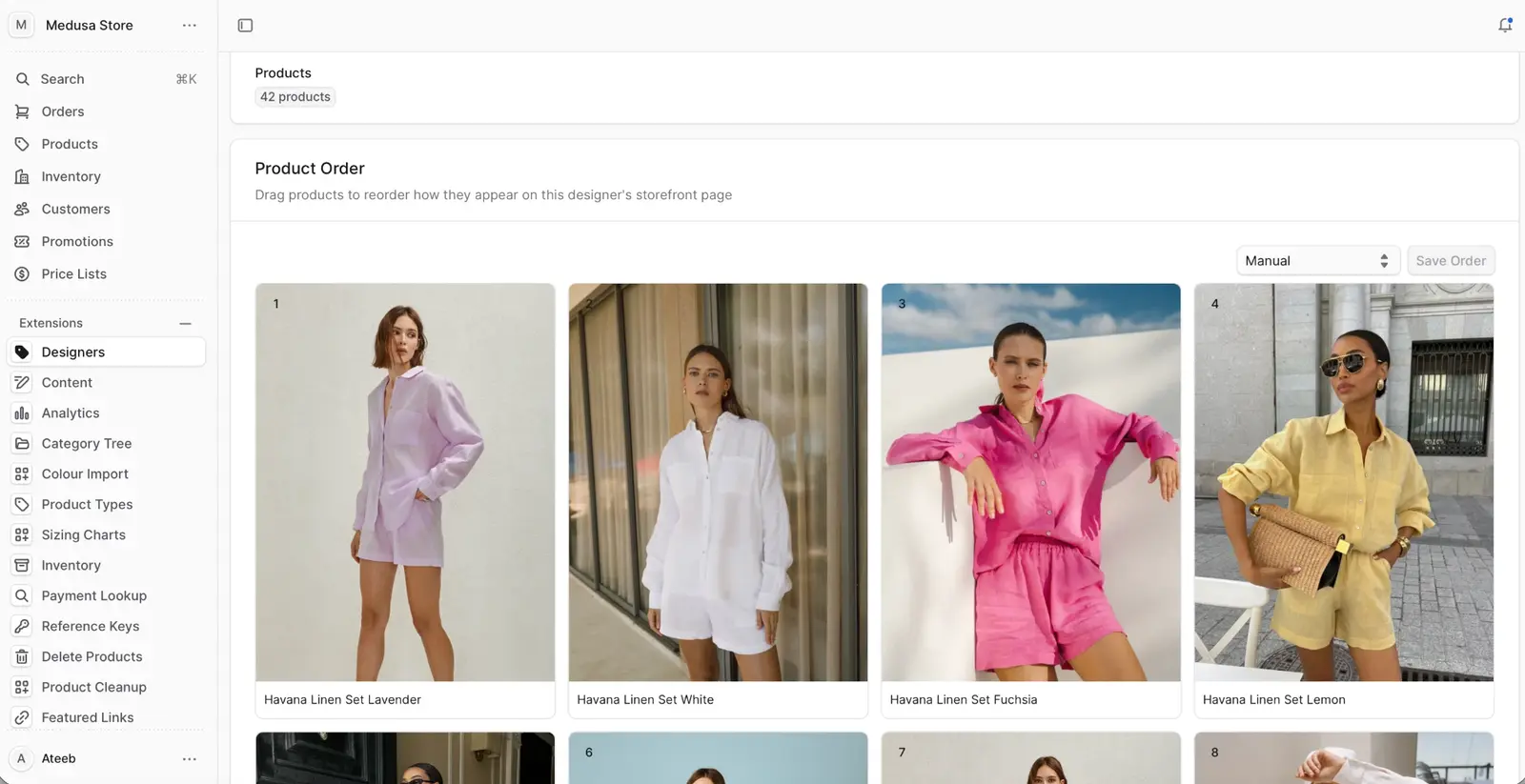Screen dimensions: 1525x784
Task: Click the Promotions icon
Action: [x=22, y=241]
